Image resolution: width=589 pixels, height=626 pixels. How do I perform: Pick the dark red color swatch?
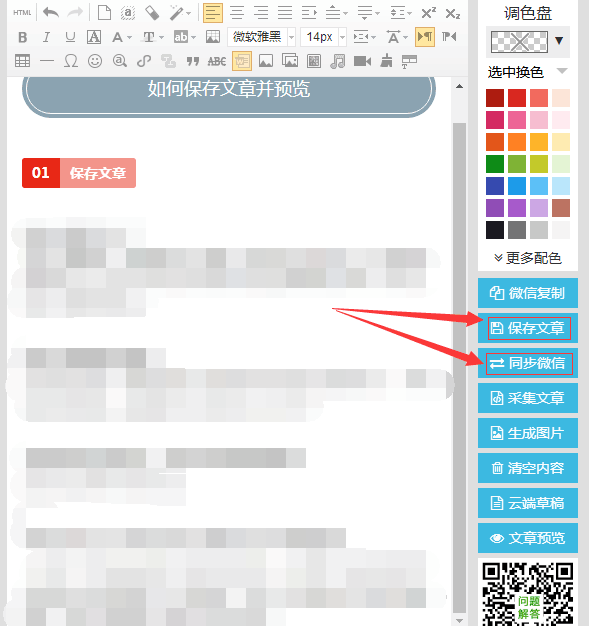495,98
